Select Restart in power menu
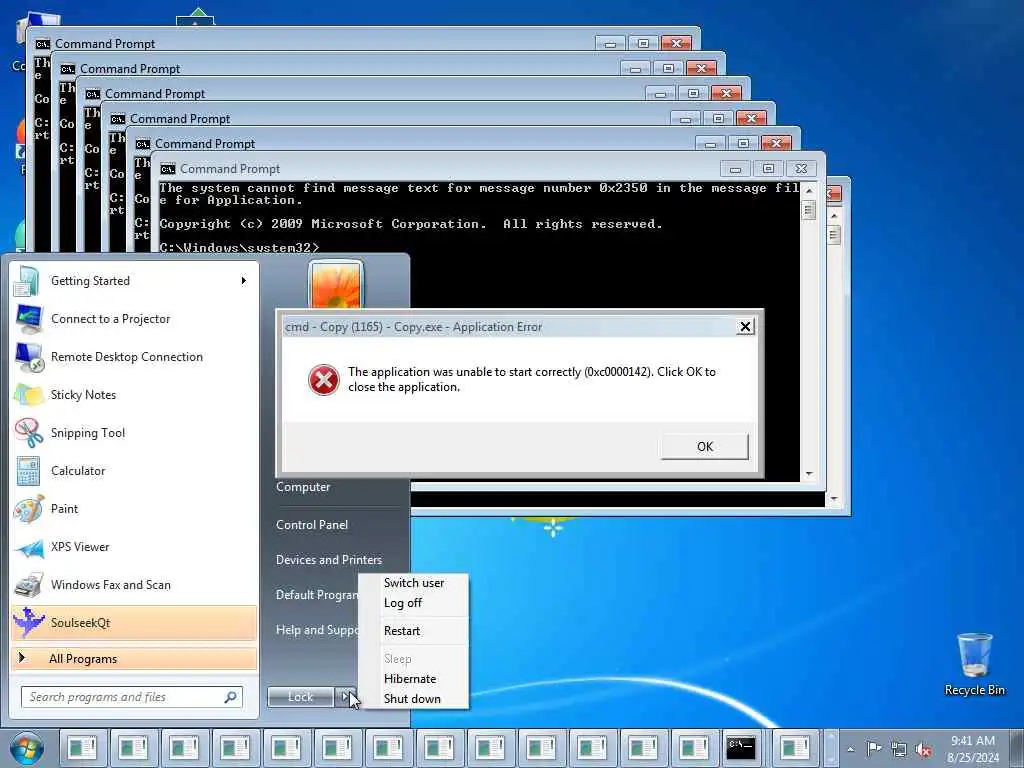The image size is (1024, 768). (x=414, y=631)
